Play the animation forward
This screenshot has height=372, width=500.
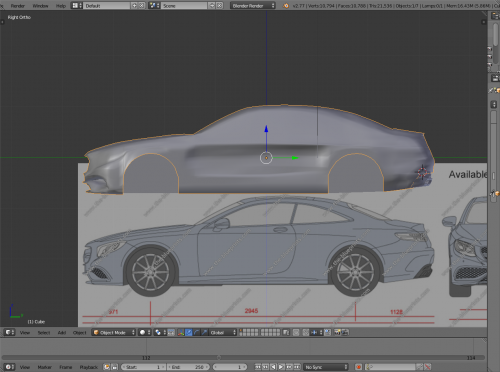click(x=281, y=367)
